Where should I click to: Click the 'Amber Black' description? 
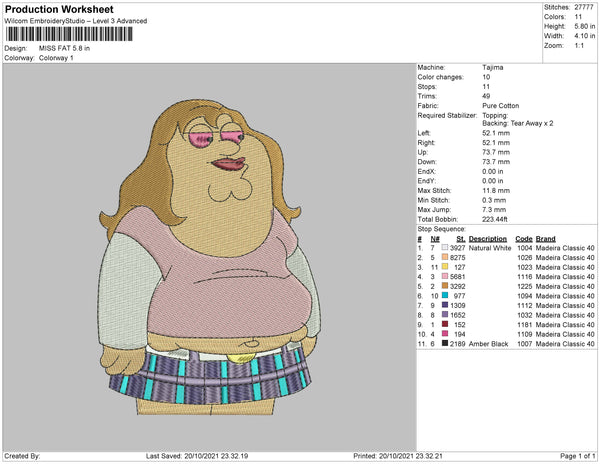tap(489, 344)
